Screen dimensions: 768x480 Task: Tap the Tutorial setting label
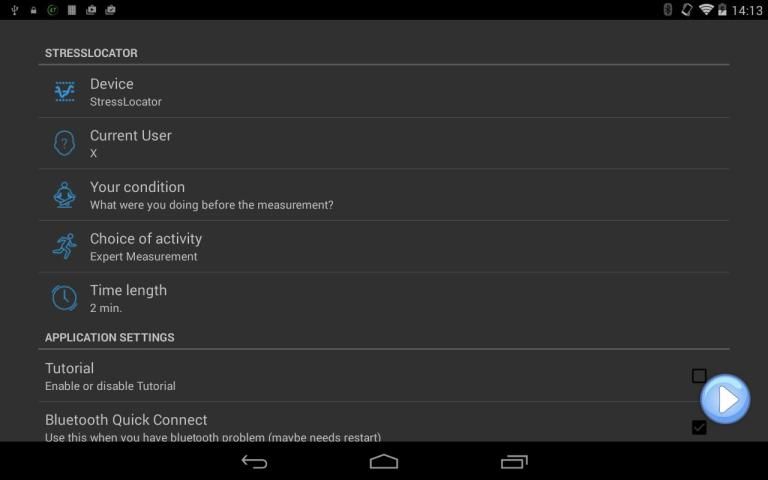[69, 368]
